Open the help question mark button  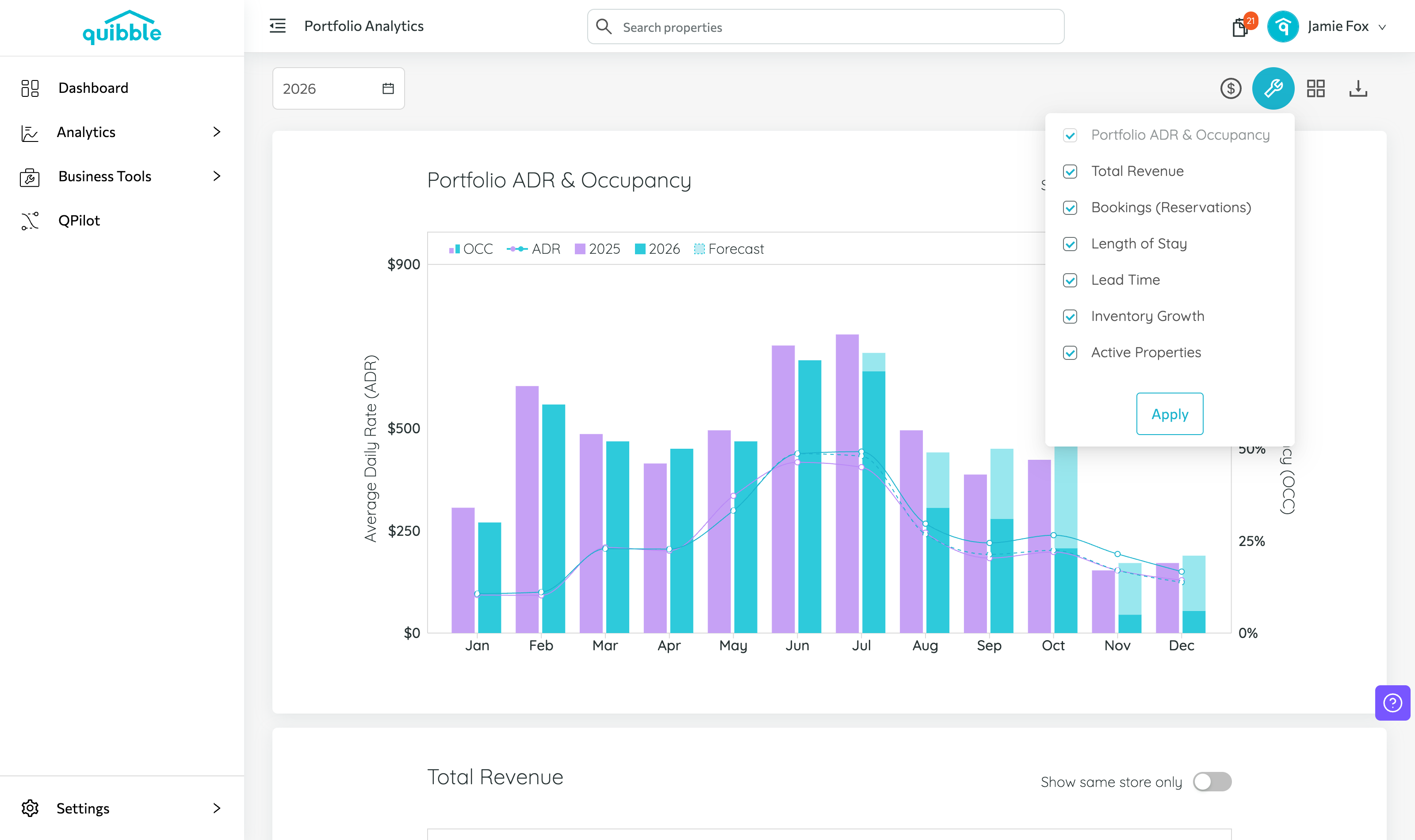(x=1392, y=703)
